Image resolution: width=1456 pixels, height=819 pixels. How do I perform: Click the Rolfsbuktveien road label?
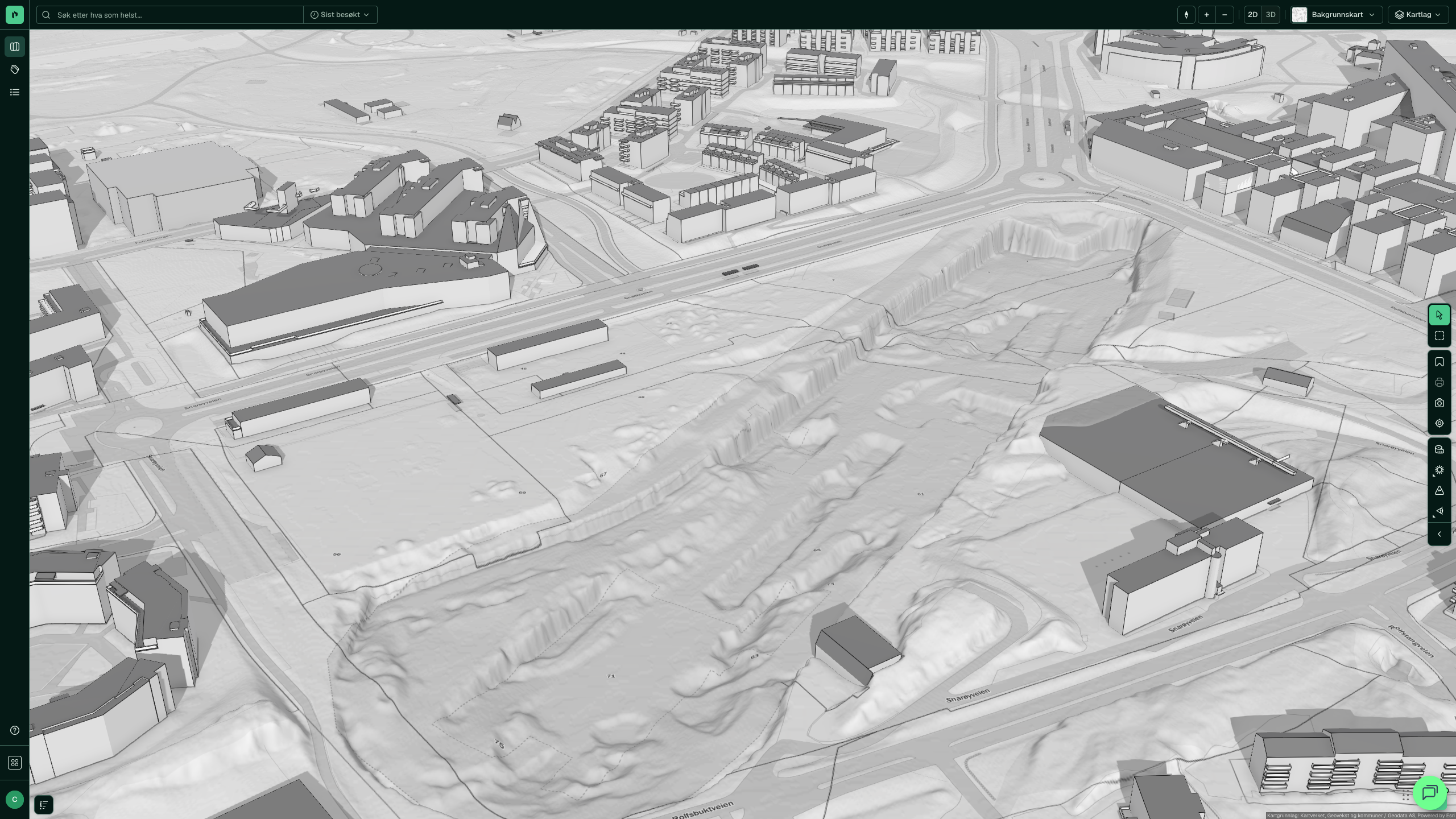[702, 810]
